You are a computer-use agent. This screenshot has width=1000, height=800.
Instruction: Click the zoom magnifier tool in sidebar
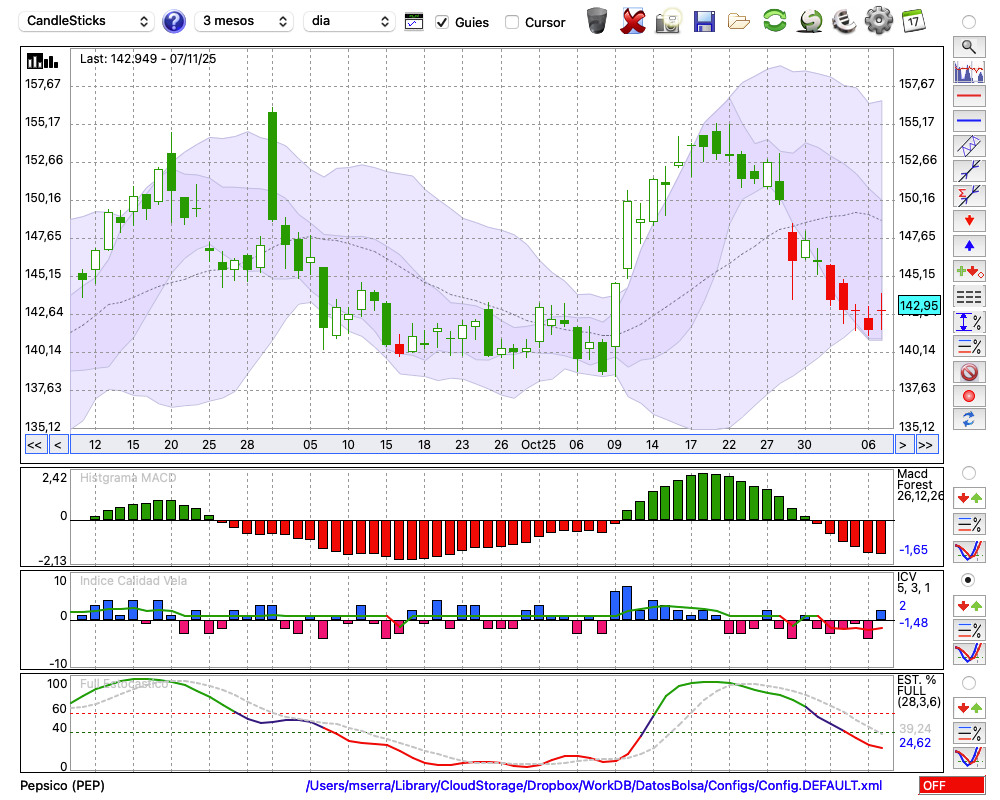[x=968, y=46]
